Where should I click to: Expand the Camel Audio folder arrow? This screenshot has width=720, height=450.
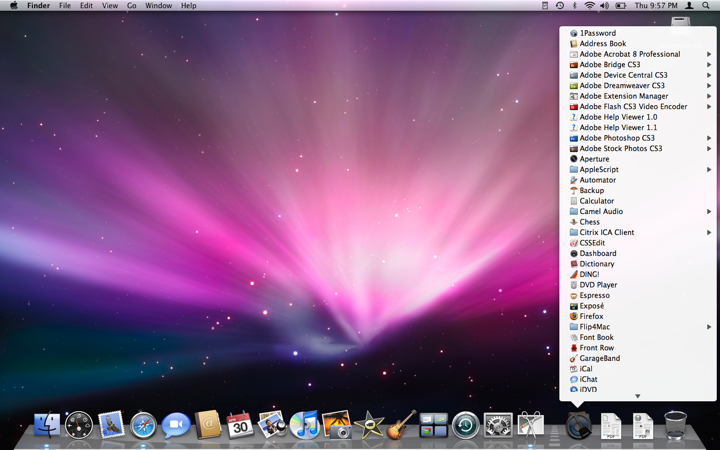[x=709, y=212]
